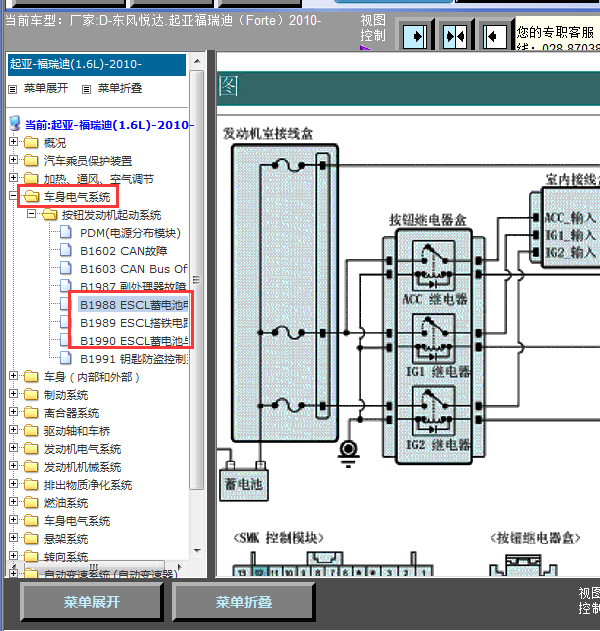Click the 发动机机械系统 tree label

point(82,467)
